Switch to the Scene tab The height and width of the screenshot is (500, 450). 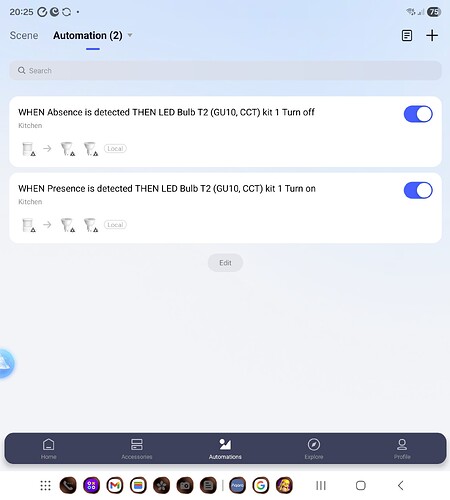click(x=24, y=35)
